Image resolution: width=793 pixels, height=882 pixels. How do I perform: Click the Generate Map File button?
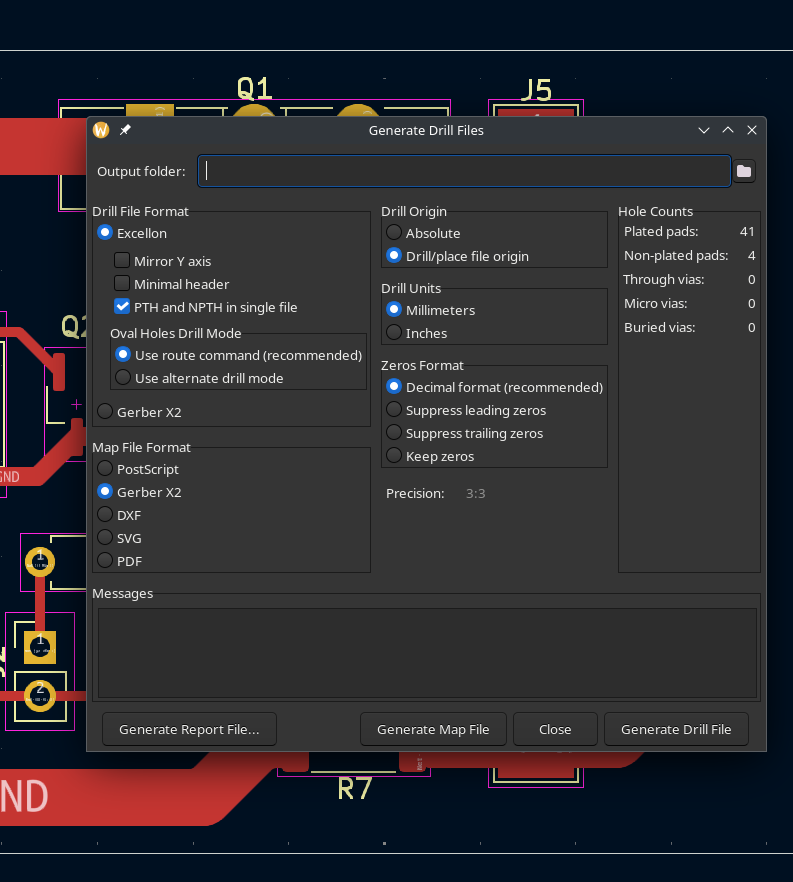433,729
